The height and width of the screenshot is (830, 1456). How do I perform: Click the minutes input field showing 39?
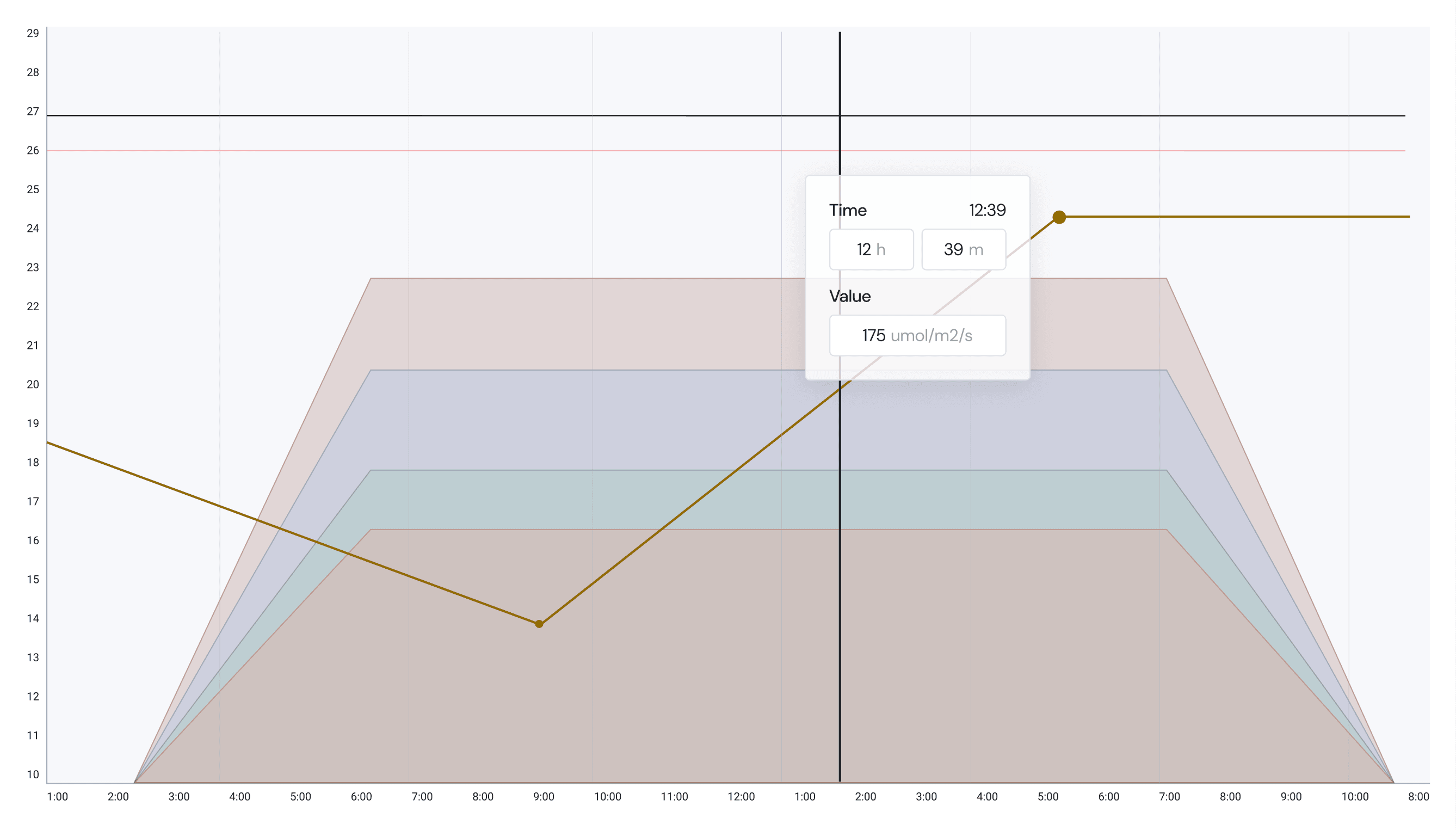coord(963,250)
